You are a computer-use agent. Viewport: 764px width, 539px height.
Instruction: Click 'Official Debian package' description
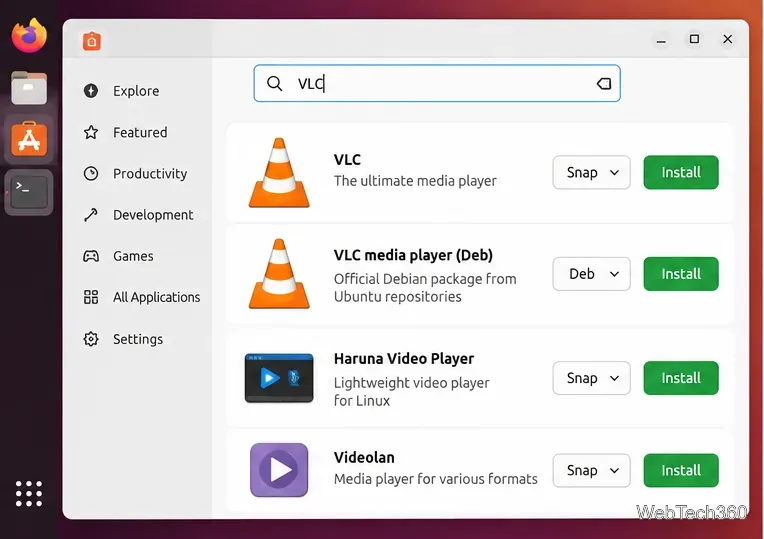point(425,288)
